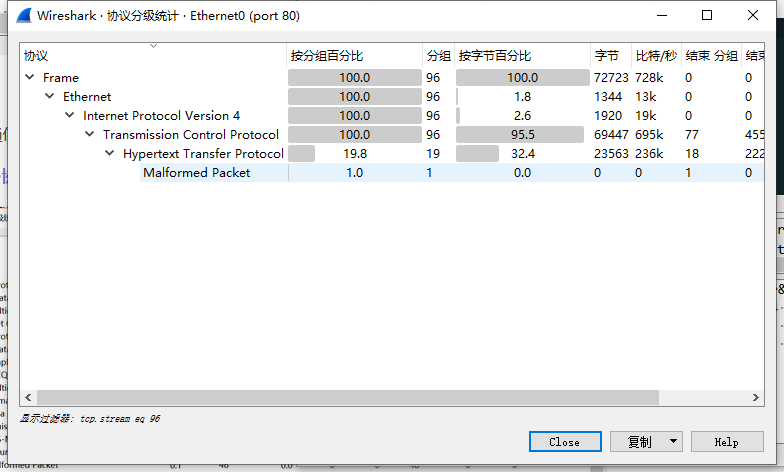Image resolution: width=784 pixels, height=472 pixels.
Task: Click the 18 end packets value
Action: (x=692, y=154)
